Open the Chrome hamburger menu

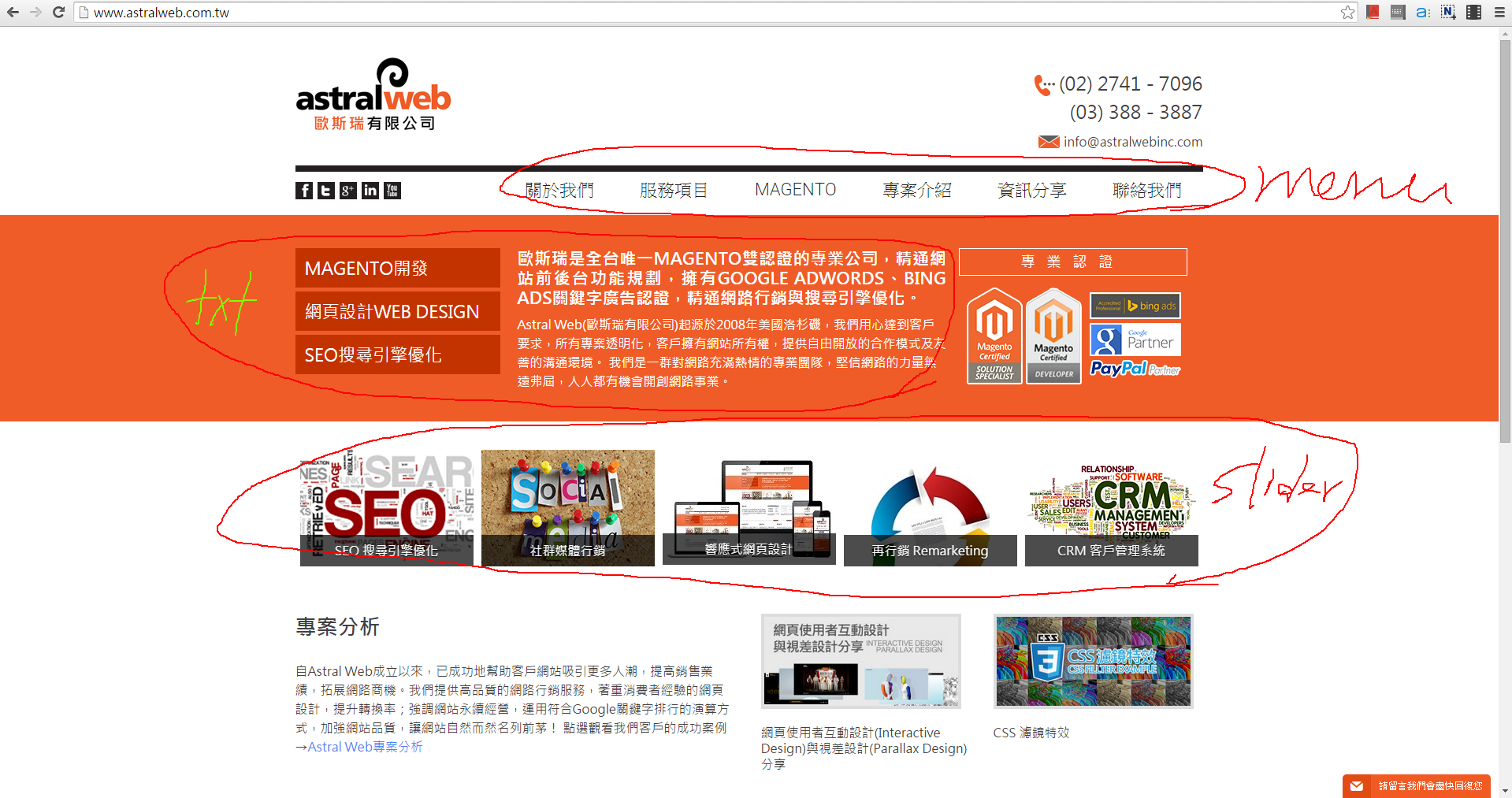1499,13
